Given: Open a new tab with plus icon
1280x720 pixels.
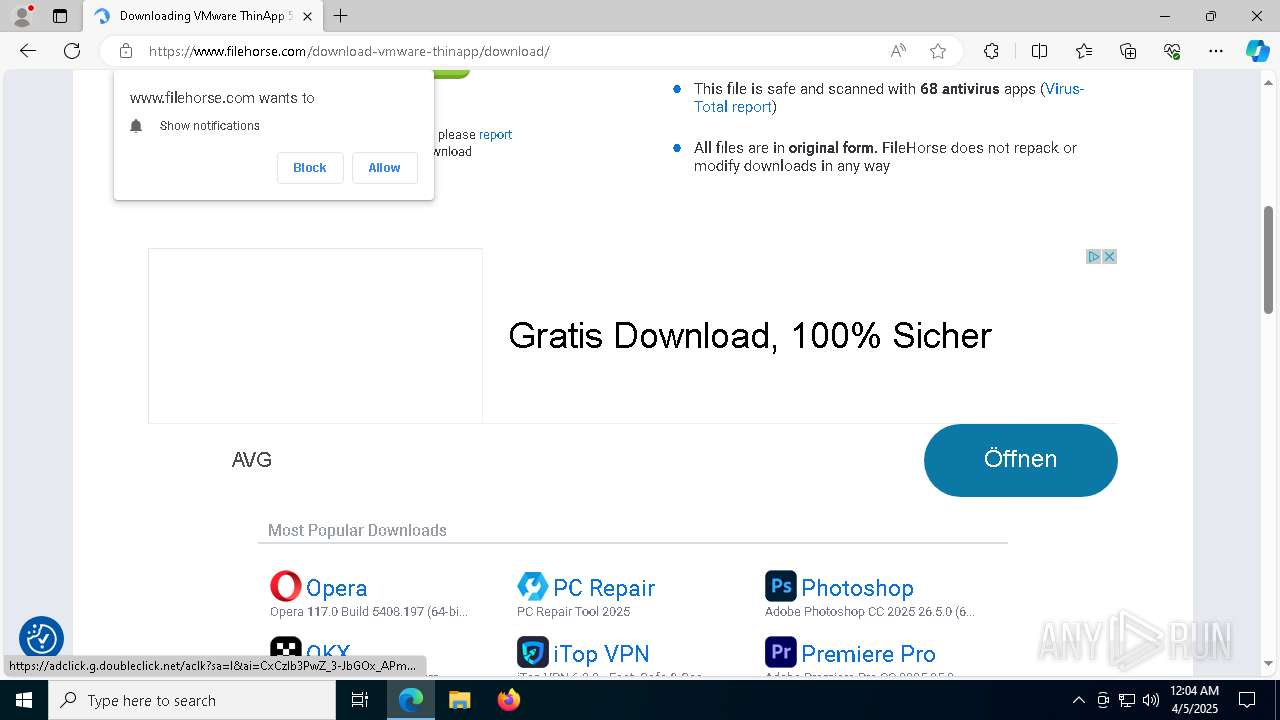Looking at the screenshot, I should click(341, 16).
